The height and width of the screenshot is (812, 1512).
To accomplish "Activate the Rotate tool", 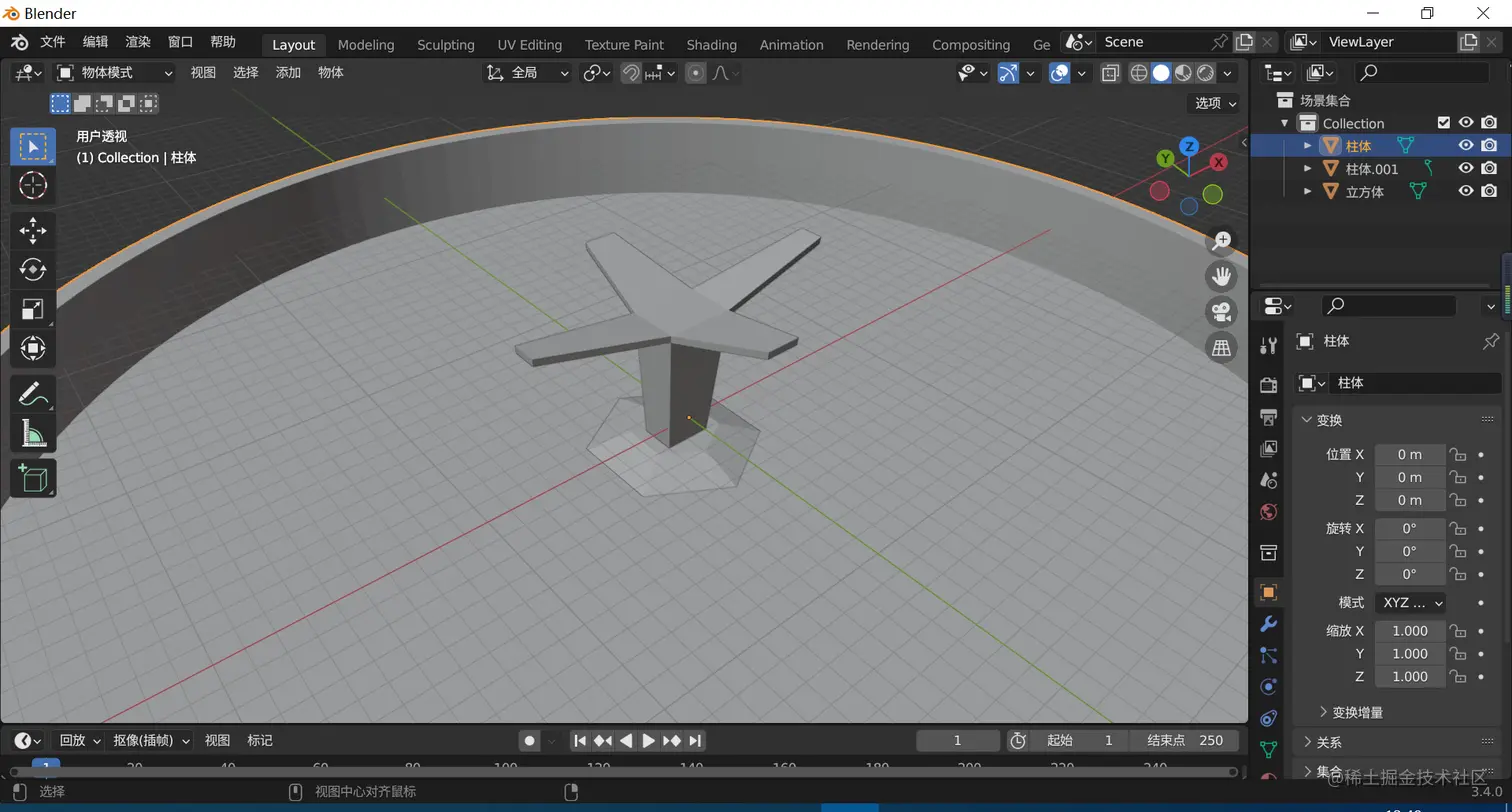I will click(x=33, y=270).
